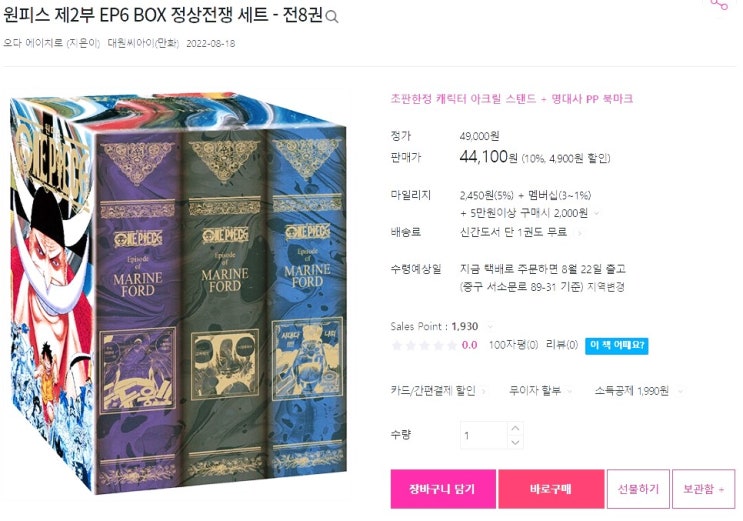Image resolution: width=743 pixels, height=521 pixels.
Task: Save the item with 보관함 +
Action: [703, 489]
